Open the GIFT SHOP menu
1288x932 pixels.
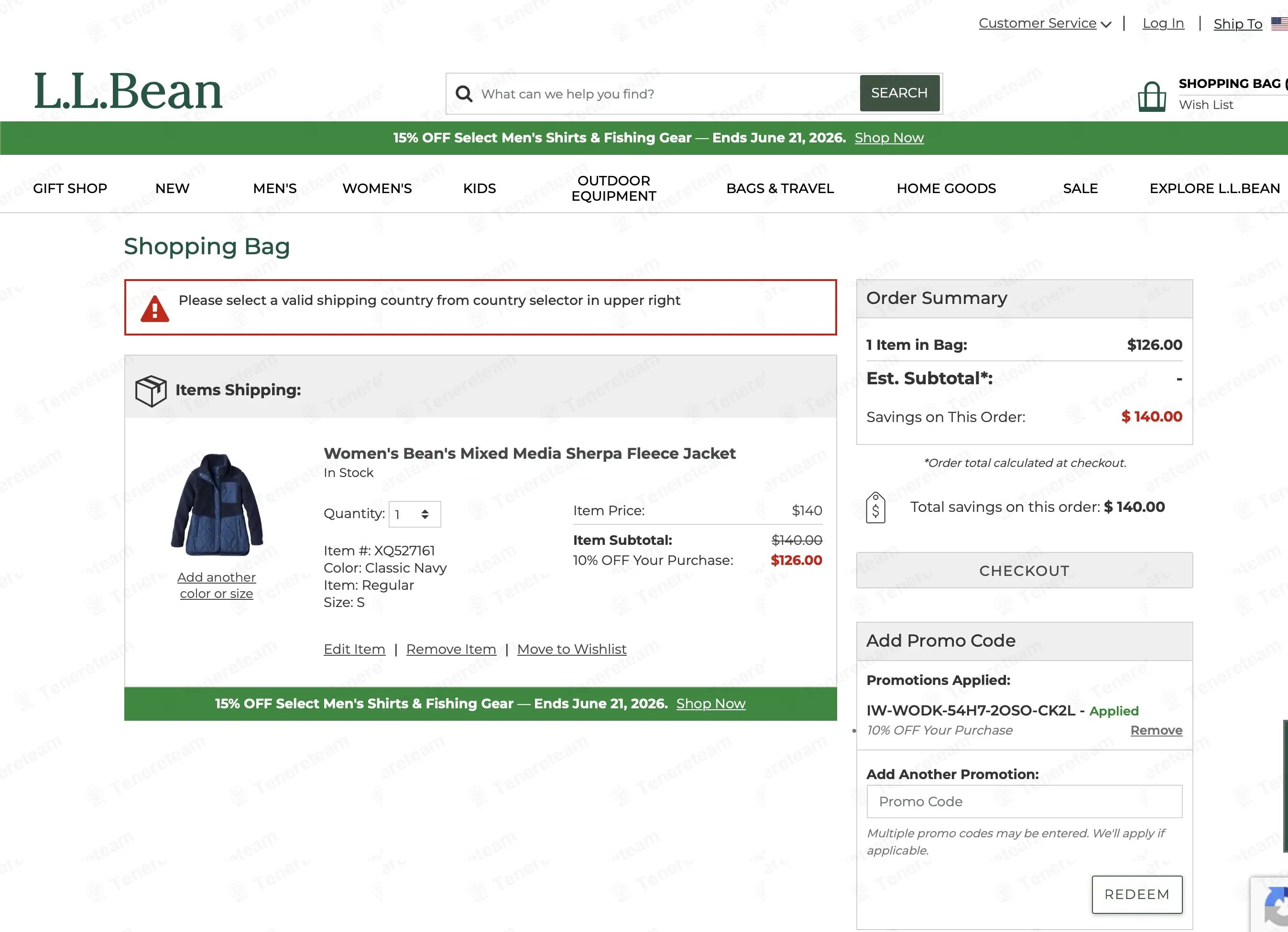pos(70,188)
